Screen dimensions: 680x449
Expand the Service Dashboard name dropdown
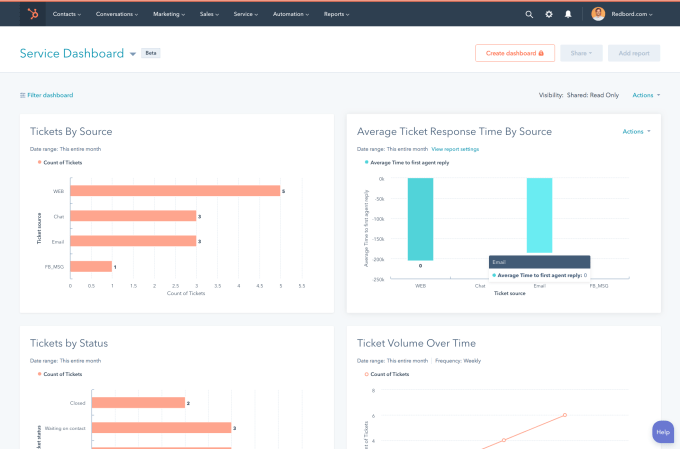click(133, 54)
